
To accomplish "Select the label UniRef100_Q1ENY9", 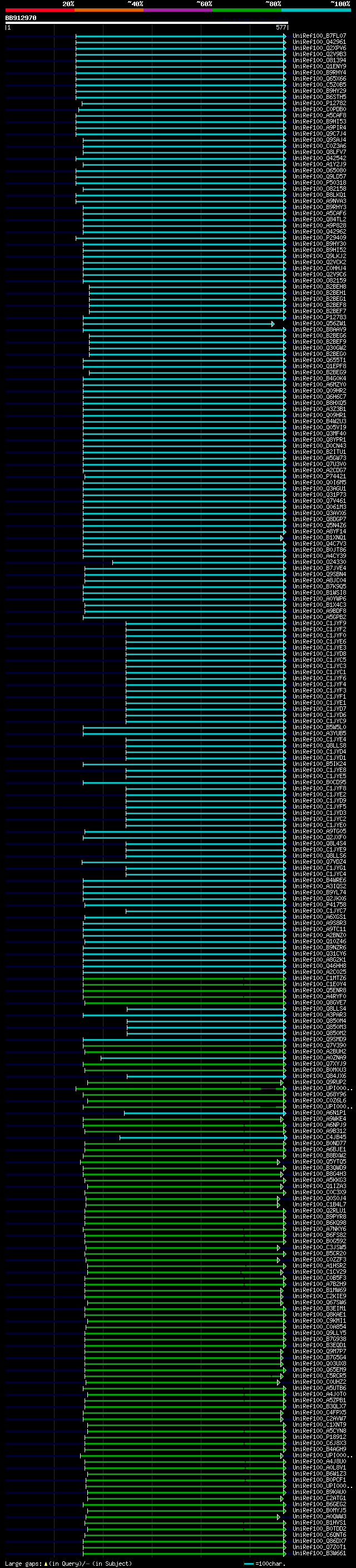I will click(319, 66).
